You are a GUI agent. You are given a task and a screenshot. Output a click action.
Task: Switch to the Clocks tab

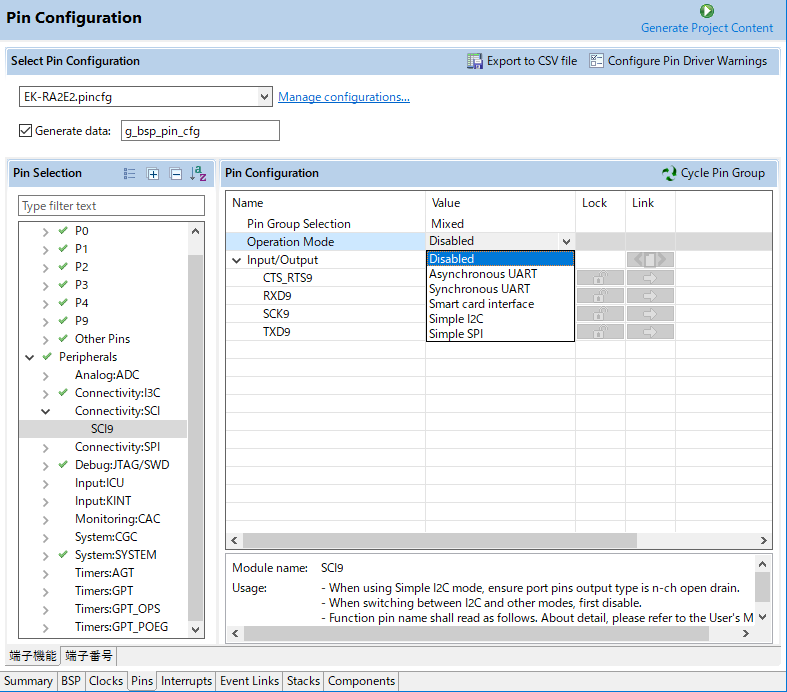pyautogui.click(x=106, y=681)
